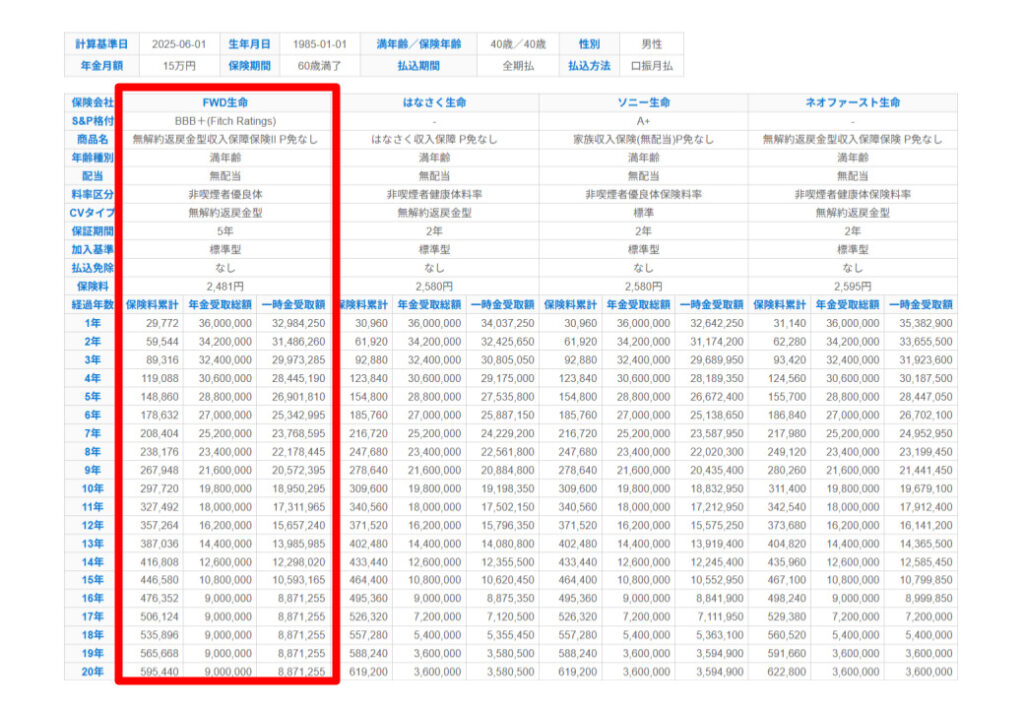The image size is (1024, 709).
Task: Click the 料率区分 row label
Action: [93, 195]
